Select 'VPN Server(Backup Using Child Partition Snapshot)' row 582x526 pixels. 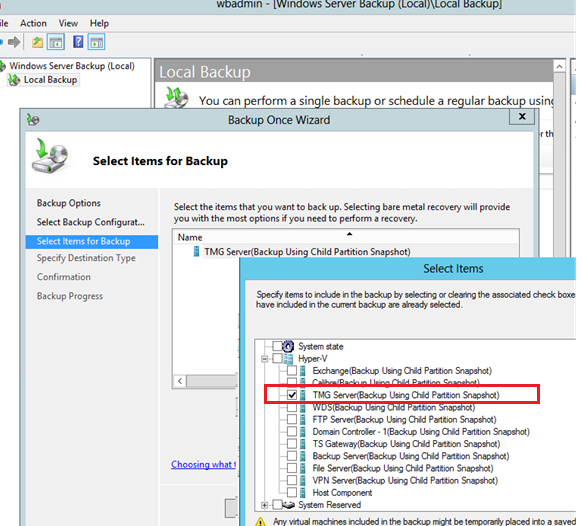point(405,481)
